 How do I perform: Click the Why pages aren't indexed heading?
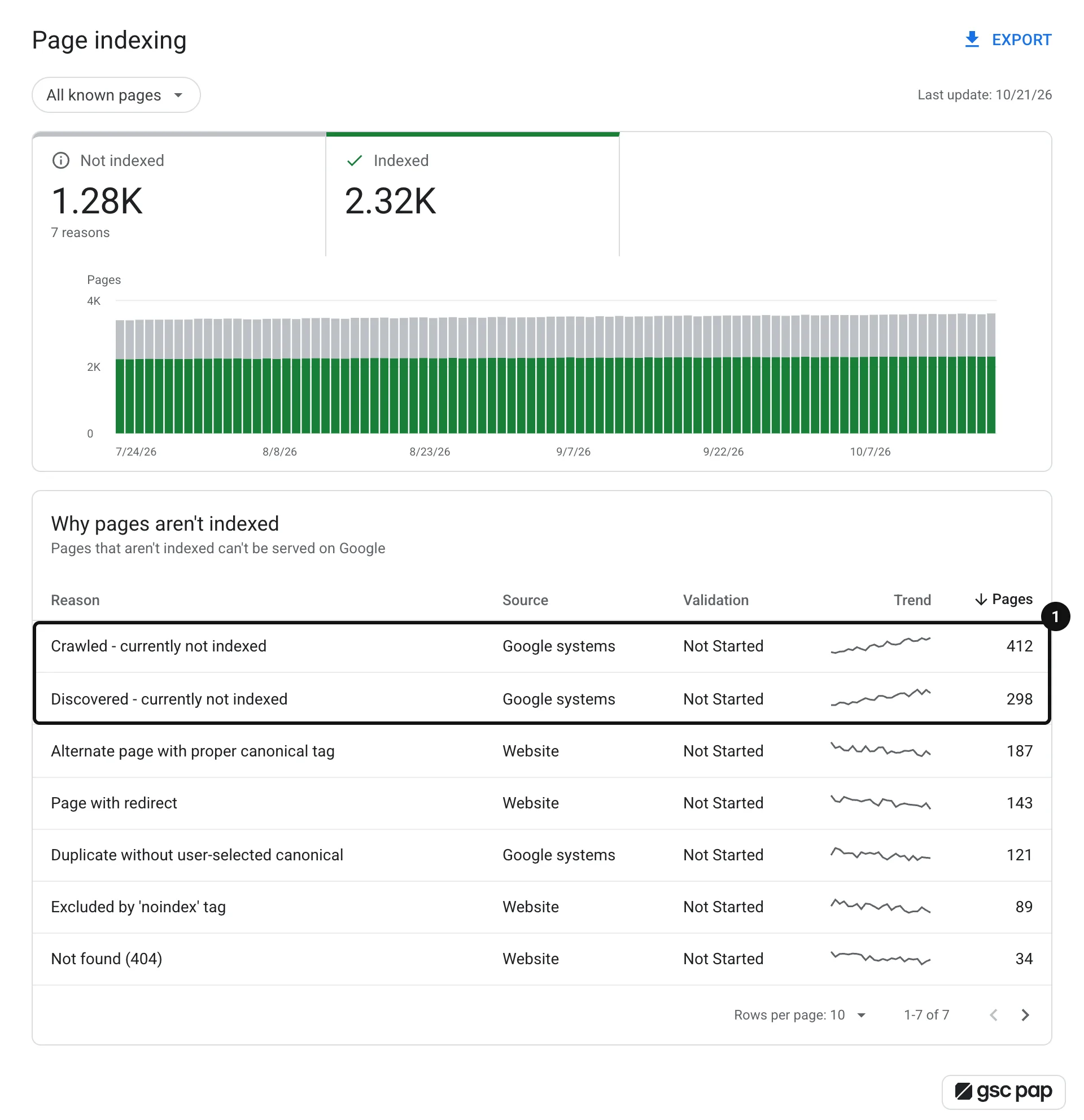tap(164, 523)
